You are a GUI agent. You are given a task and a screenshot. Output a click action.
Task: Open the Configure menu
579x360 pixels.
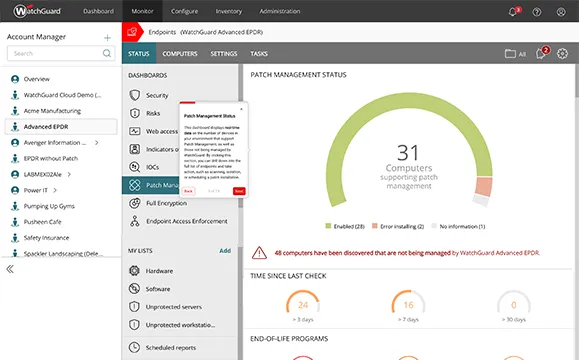click(184, 11)
